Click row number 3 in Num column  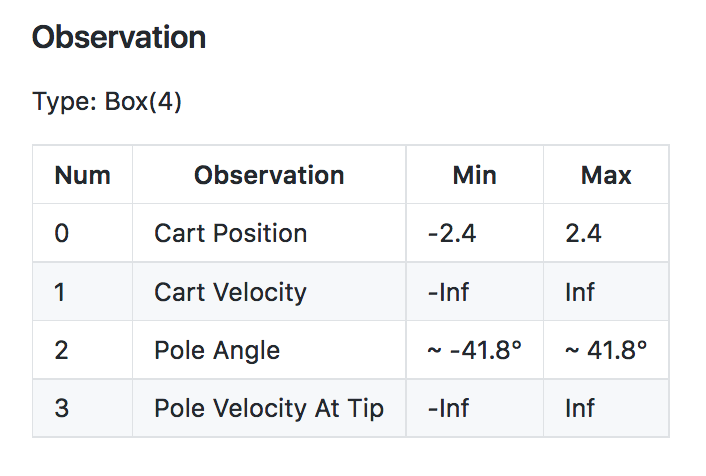click(62, 408)
